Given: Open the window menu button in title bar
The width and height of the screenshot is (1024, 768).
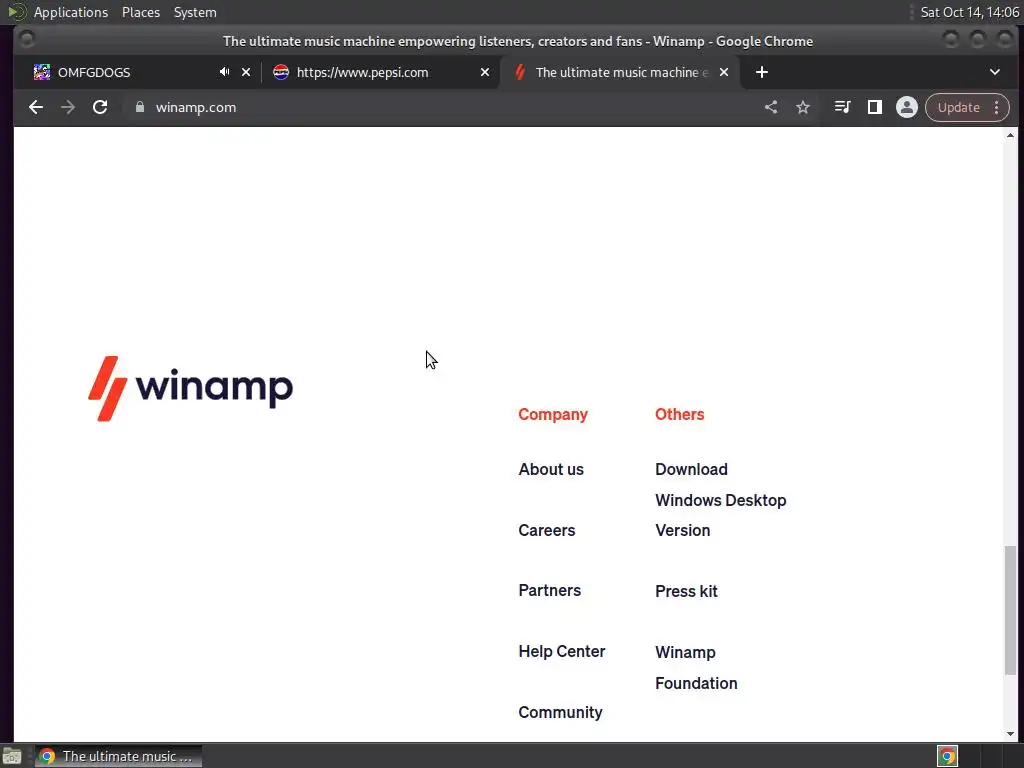Looking at the screenshot, I should click(x=27, y=40).
